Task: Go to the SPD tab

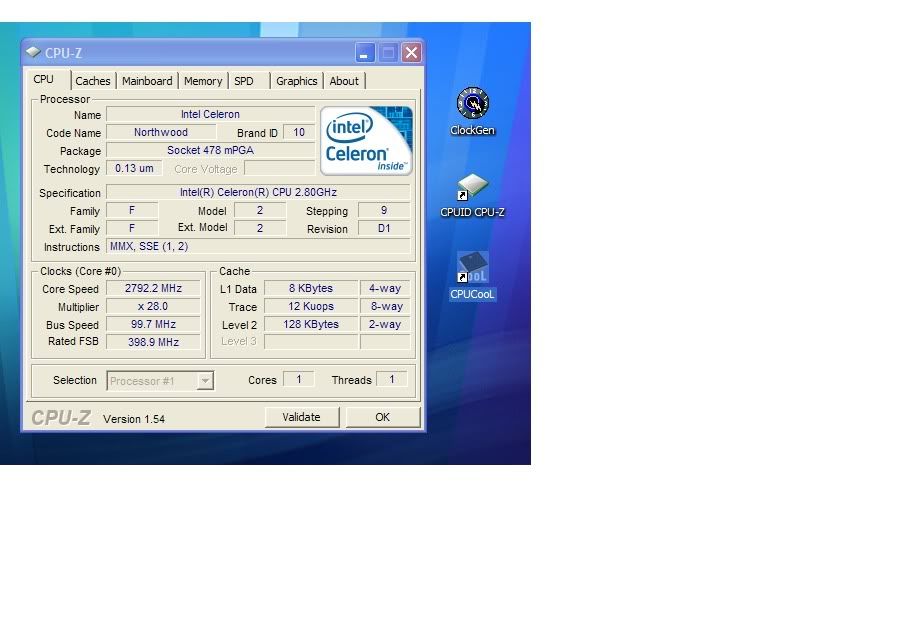Action: (x=244, y=81)
